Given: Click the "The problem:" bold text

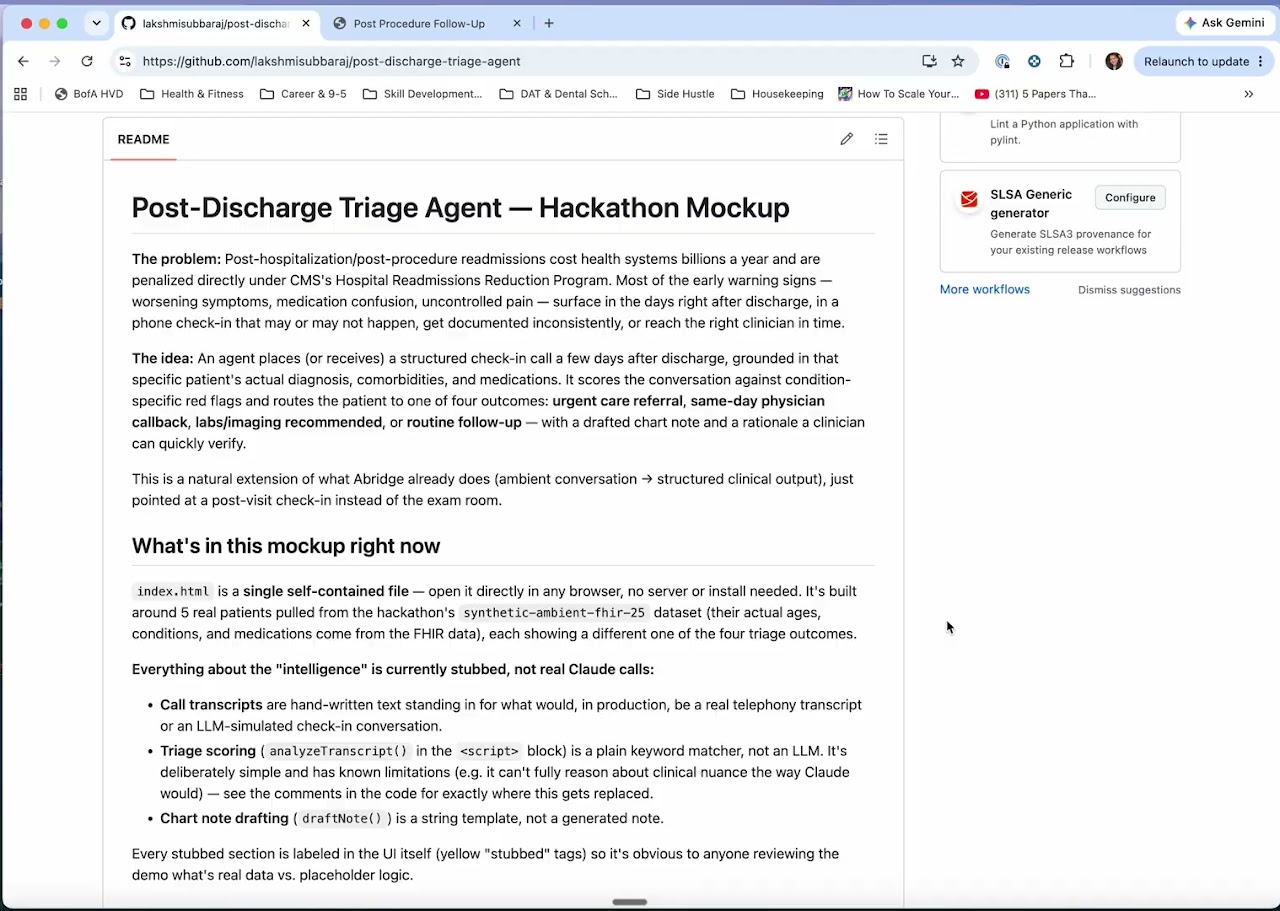Looking at the screenshot, I should [176, 259].
